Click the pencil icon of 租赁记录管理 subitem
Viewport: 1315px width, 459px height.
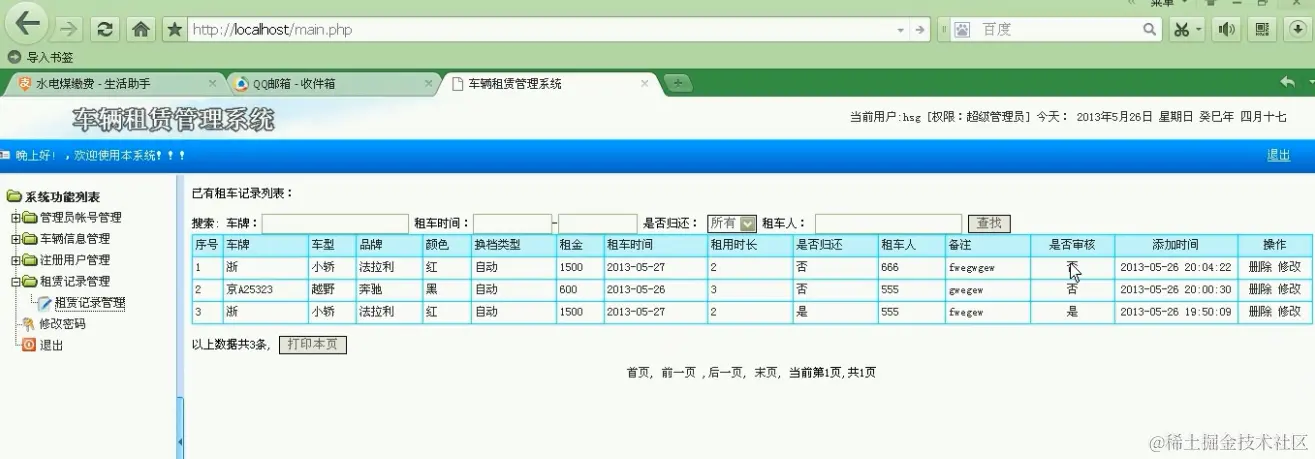pyautogui.click(x=44, y=303)
